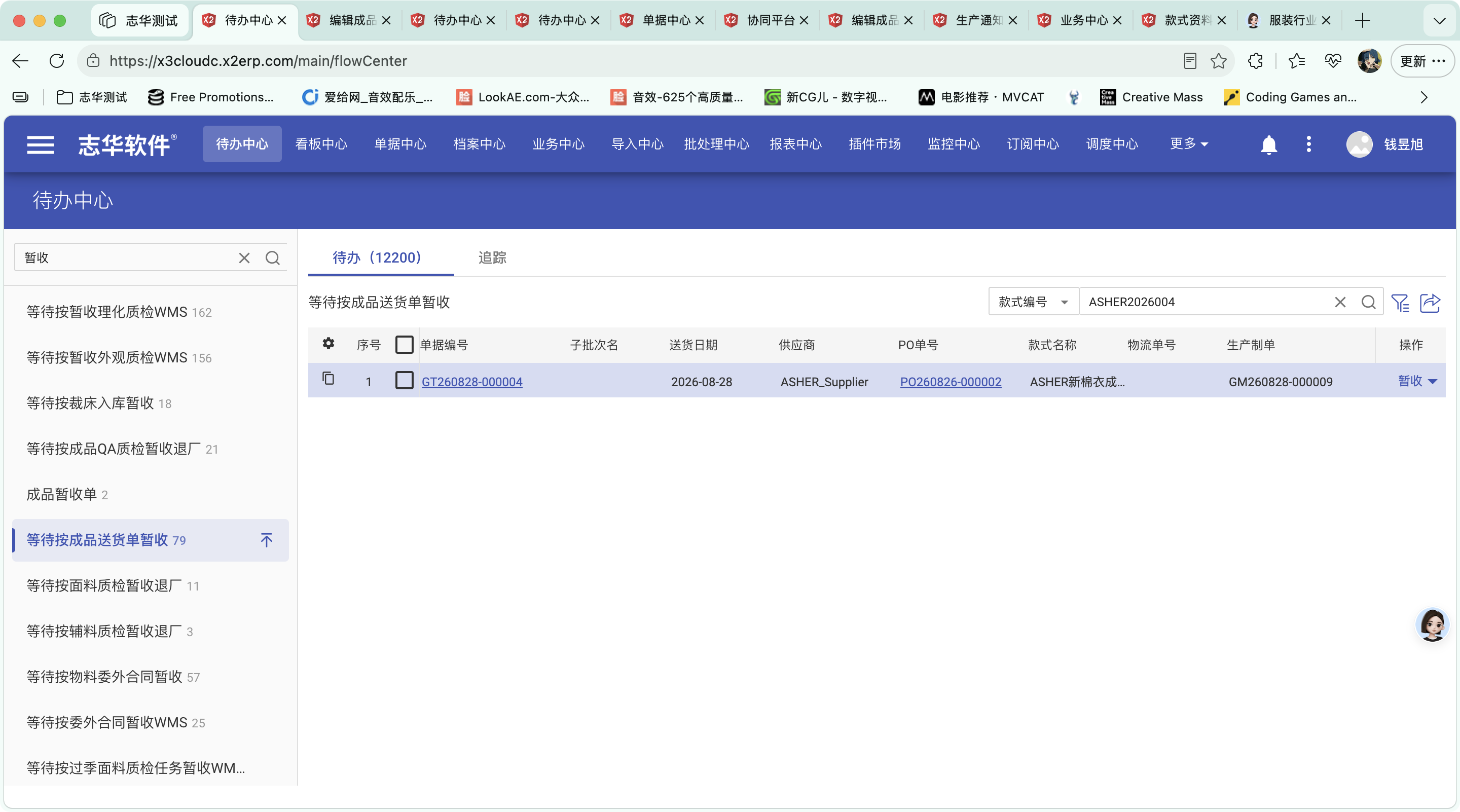Open table column settings gear
This screenshot has height=812, width=1460.
point(328,343)
